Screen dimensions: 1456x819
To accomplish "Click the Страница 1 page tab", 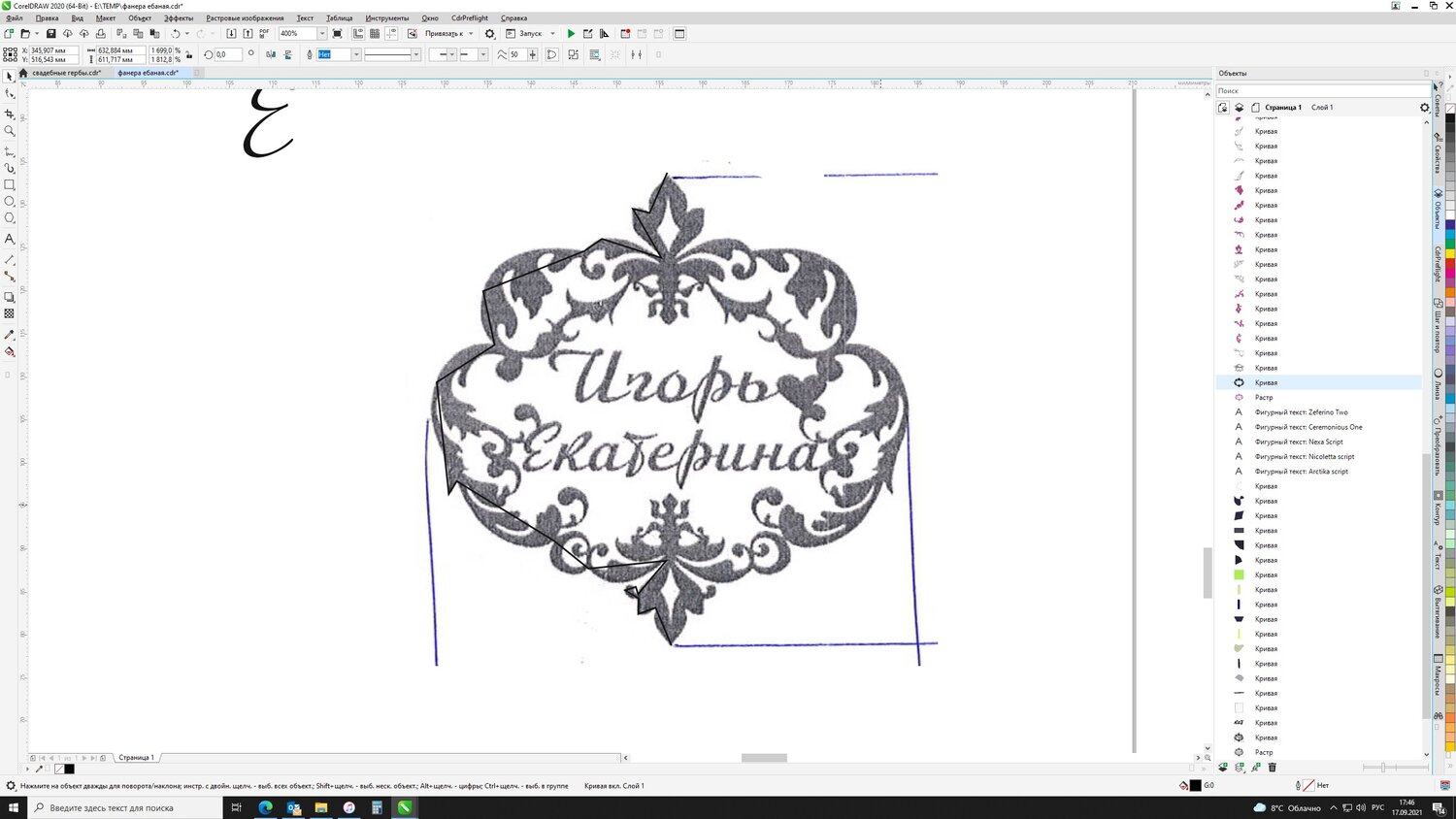I will (136, 758).
